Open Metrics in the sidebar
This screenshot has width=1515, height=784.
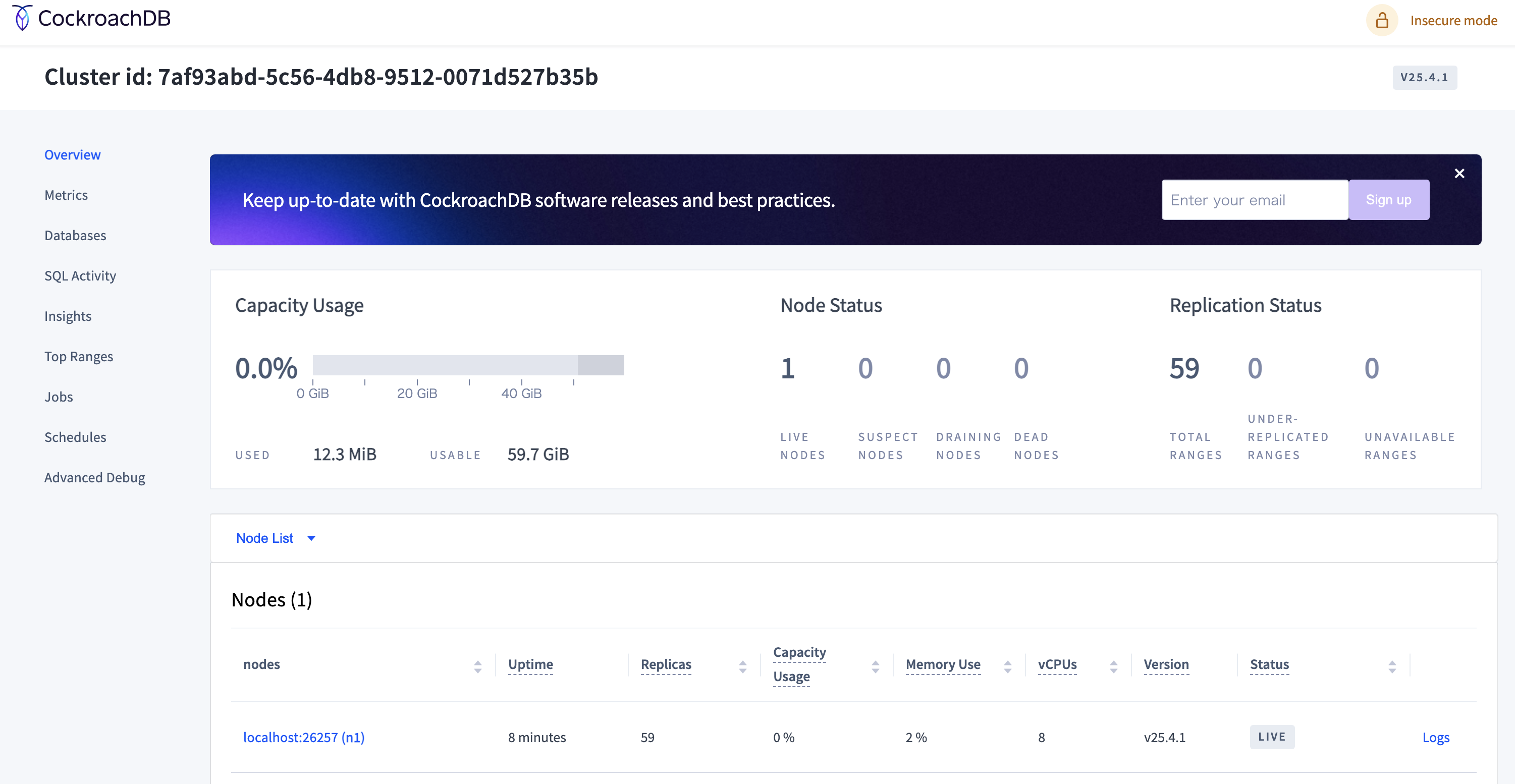[x=66, y=195]
